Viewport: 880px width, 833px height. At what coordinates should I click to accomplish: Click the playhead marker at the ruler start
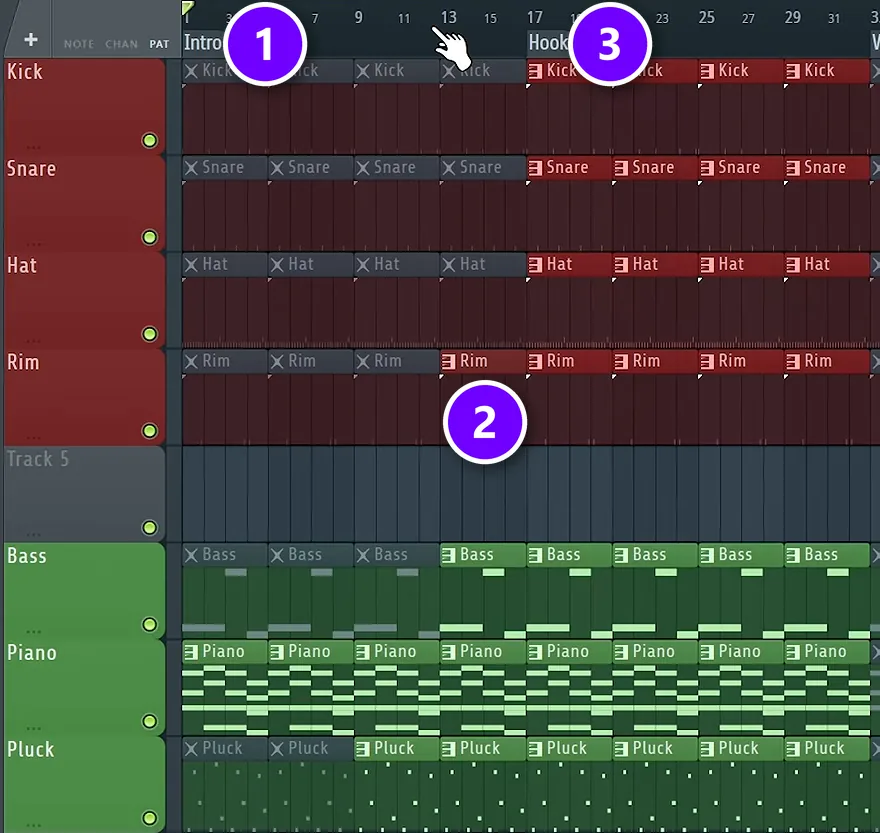(187, 7)
